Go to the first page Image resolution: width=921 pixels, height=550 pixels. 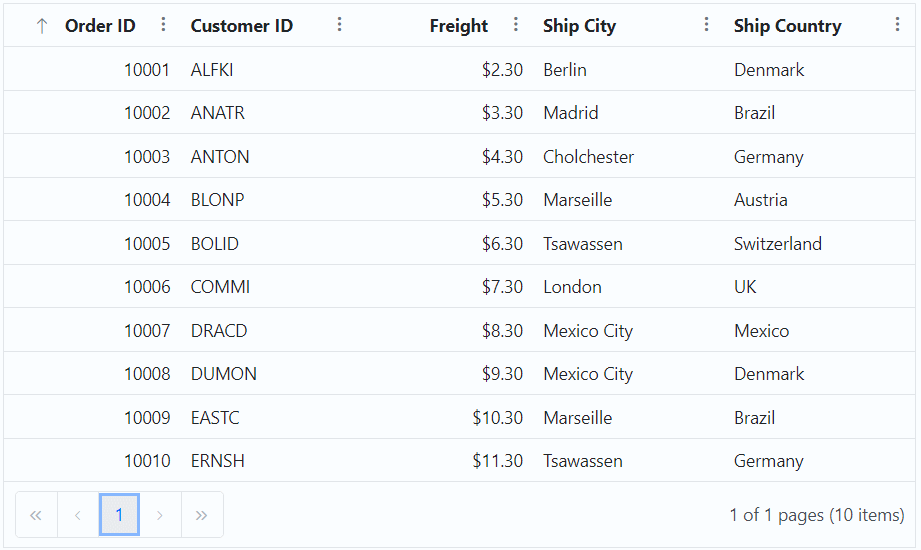point(36,515)
